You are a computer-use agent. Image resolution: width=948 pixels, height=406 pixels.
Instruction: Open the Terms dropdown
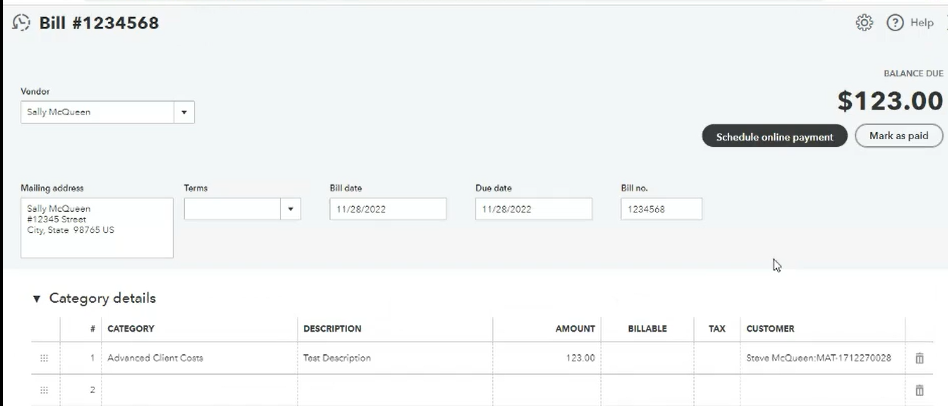[x=291, y=209]
